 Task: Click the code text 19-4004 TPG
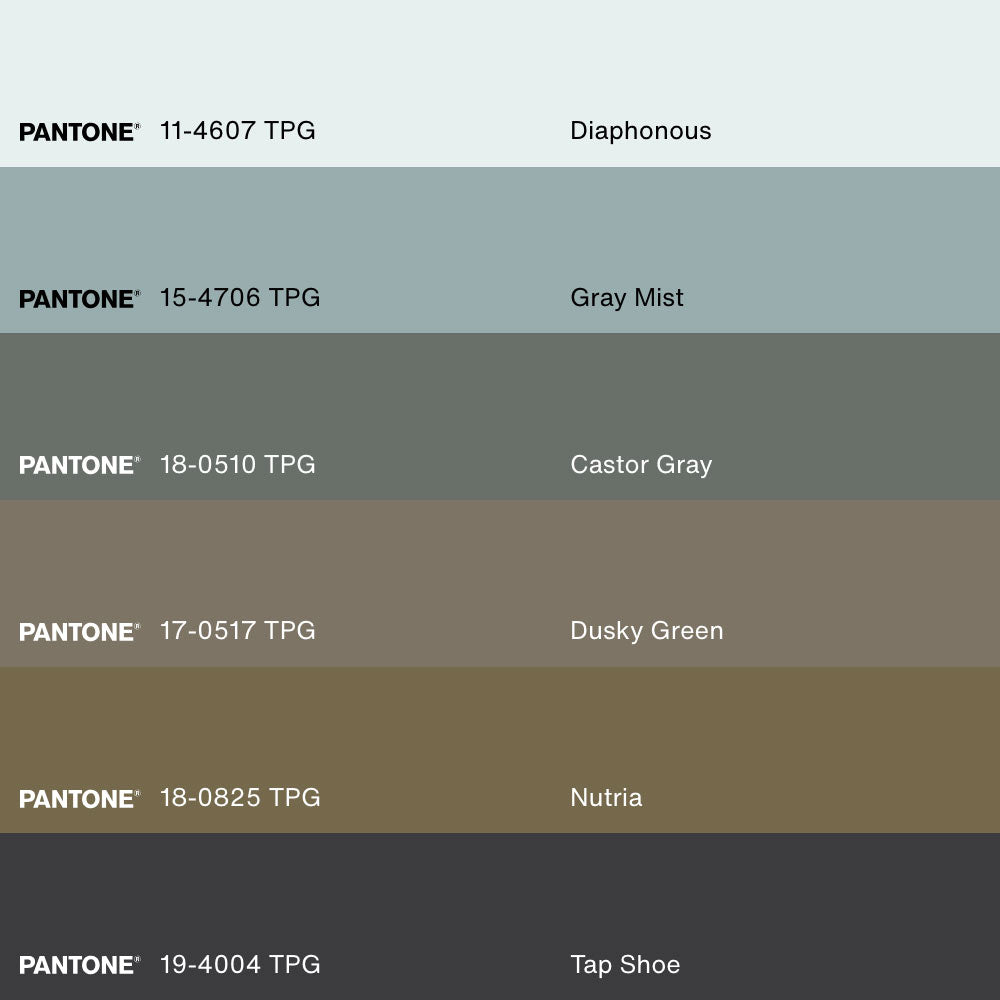pos(240,965)
